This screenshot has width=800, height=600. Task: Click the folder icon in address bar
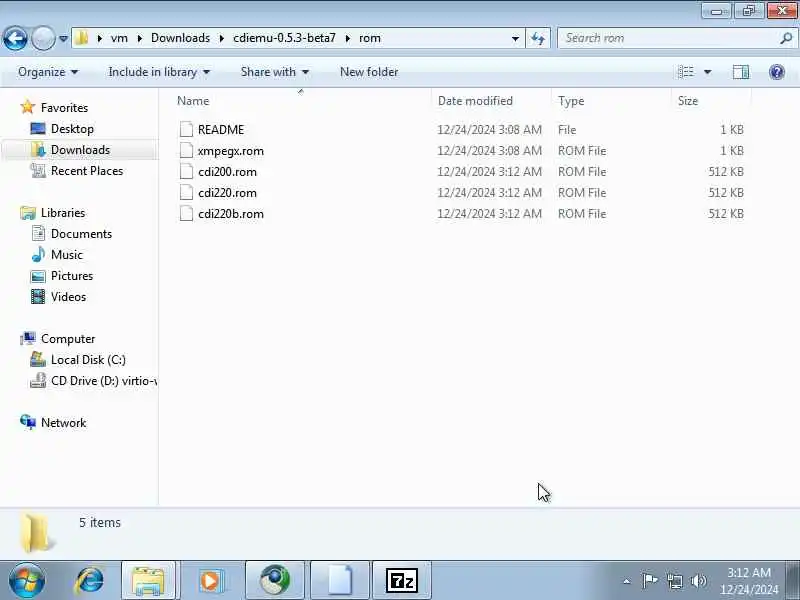click(82, 38)
